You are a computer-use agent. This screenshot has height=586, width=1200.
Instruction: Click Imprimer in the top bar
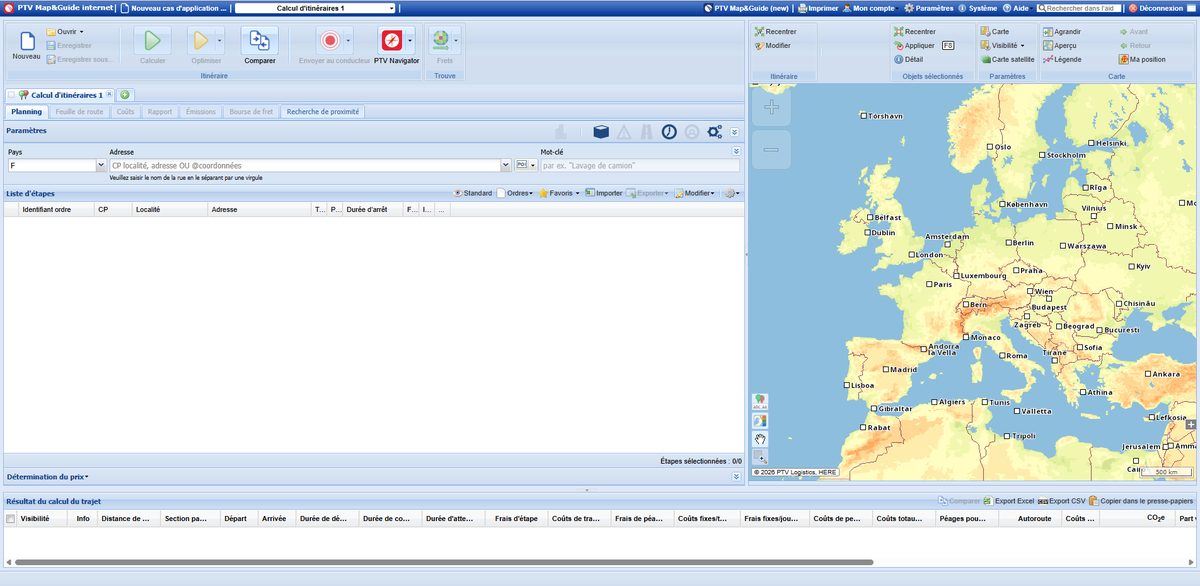coord(818,8)
